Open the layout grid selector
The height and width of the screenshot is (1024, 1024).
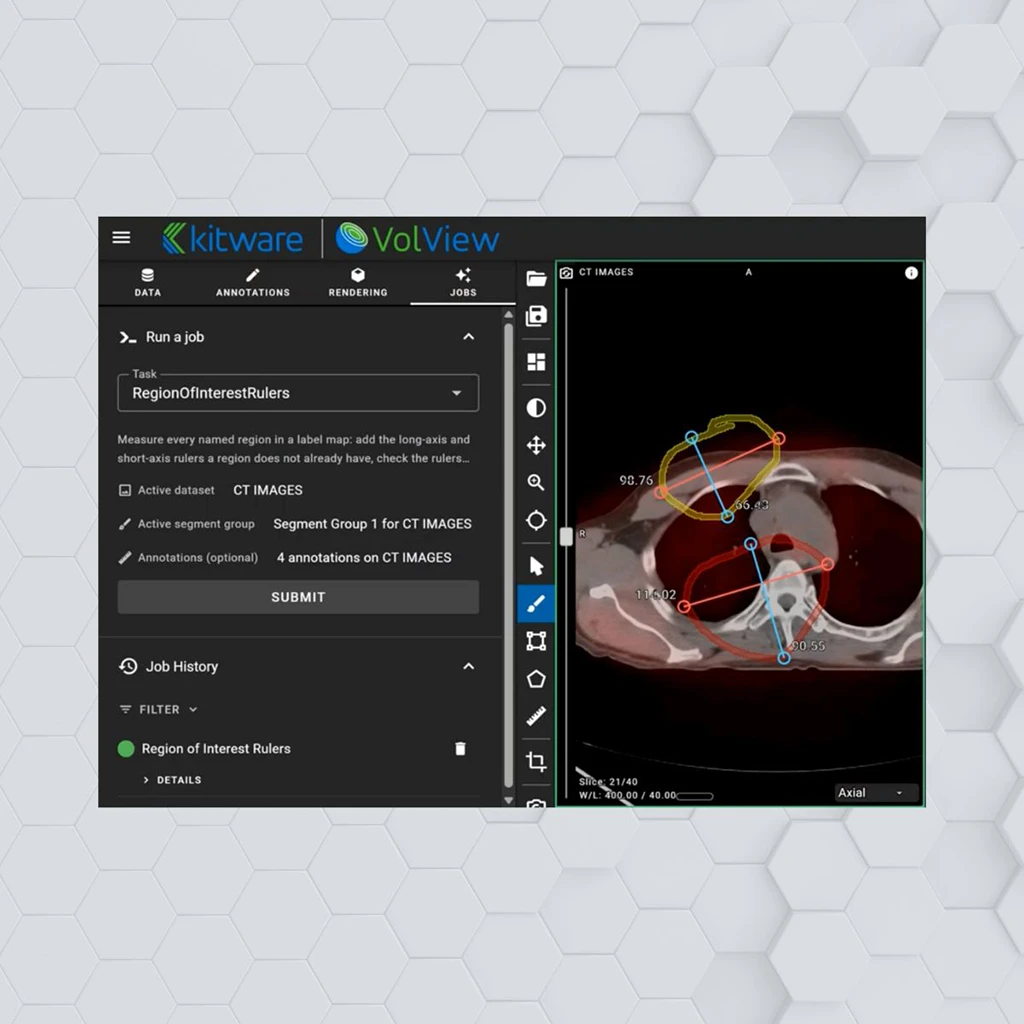click(536, 362)
